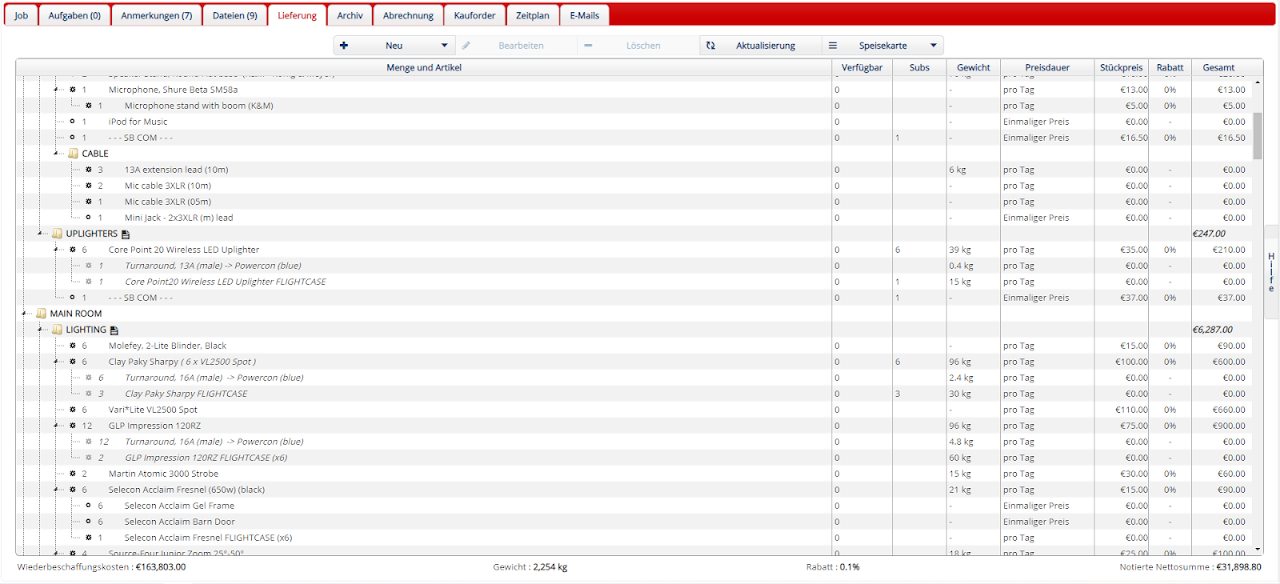The image size is (1280, 584).
Task: Click the vertical scrollbar thumb
Action: point(1257,135)
